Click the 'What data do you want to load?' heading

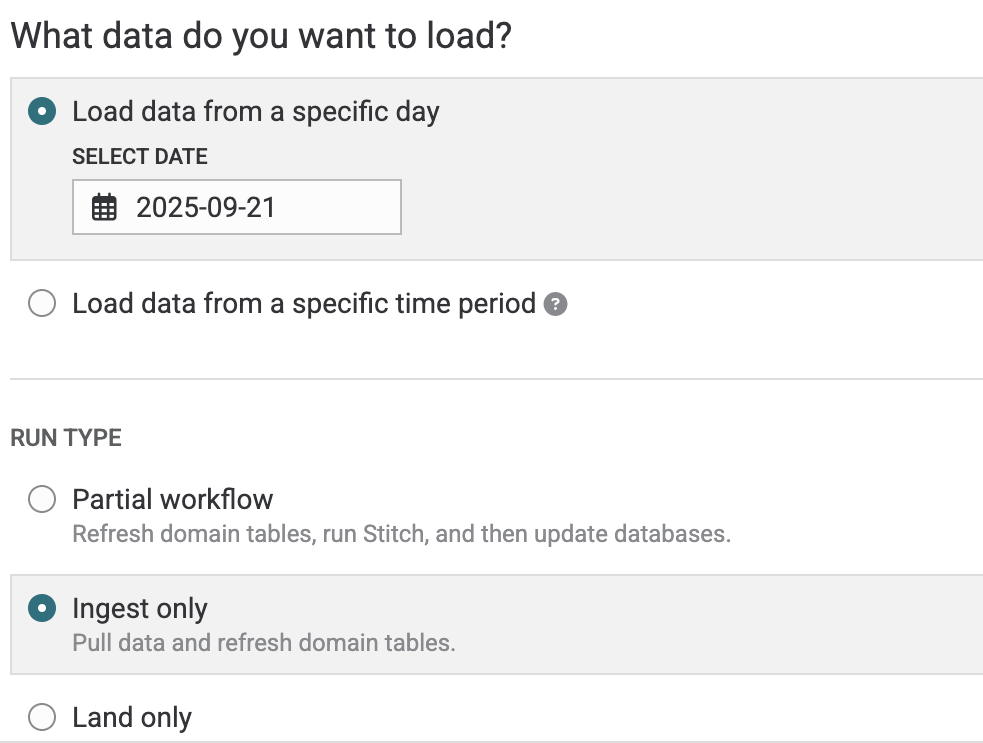tap(261, 37)
